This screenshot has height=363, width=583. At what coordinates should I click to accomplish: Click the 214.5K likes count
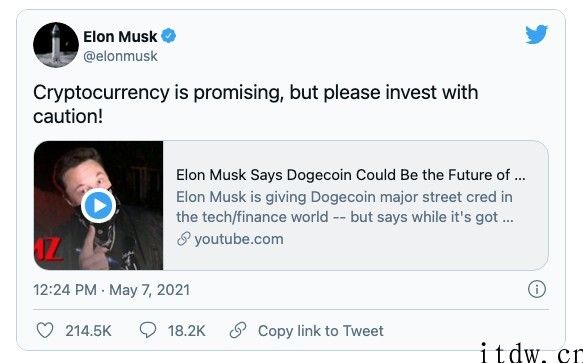pyautogui.click(x=88, y=331)
